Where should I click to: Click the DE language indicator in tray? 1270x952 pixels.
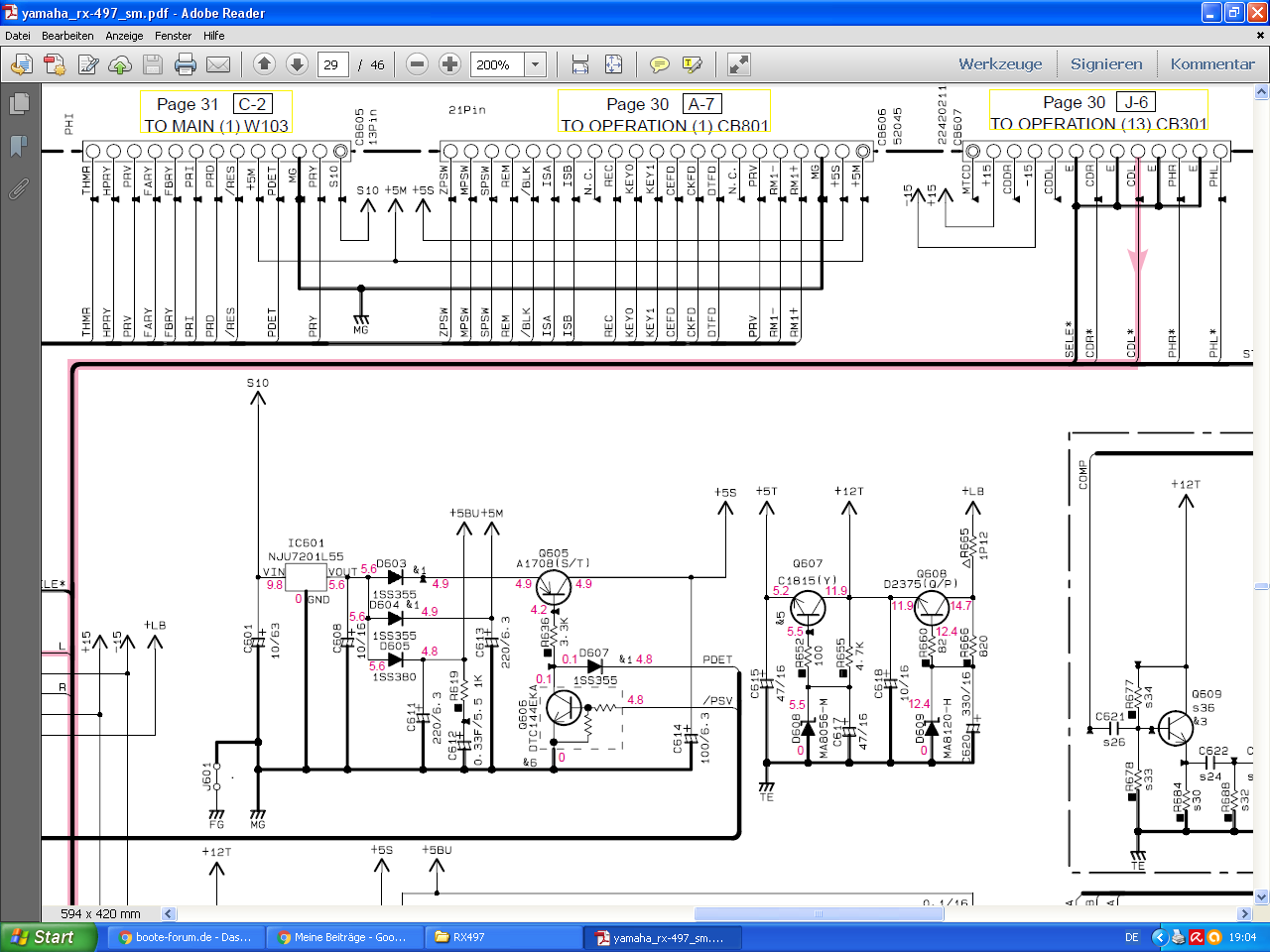coord(1132,937)
